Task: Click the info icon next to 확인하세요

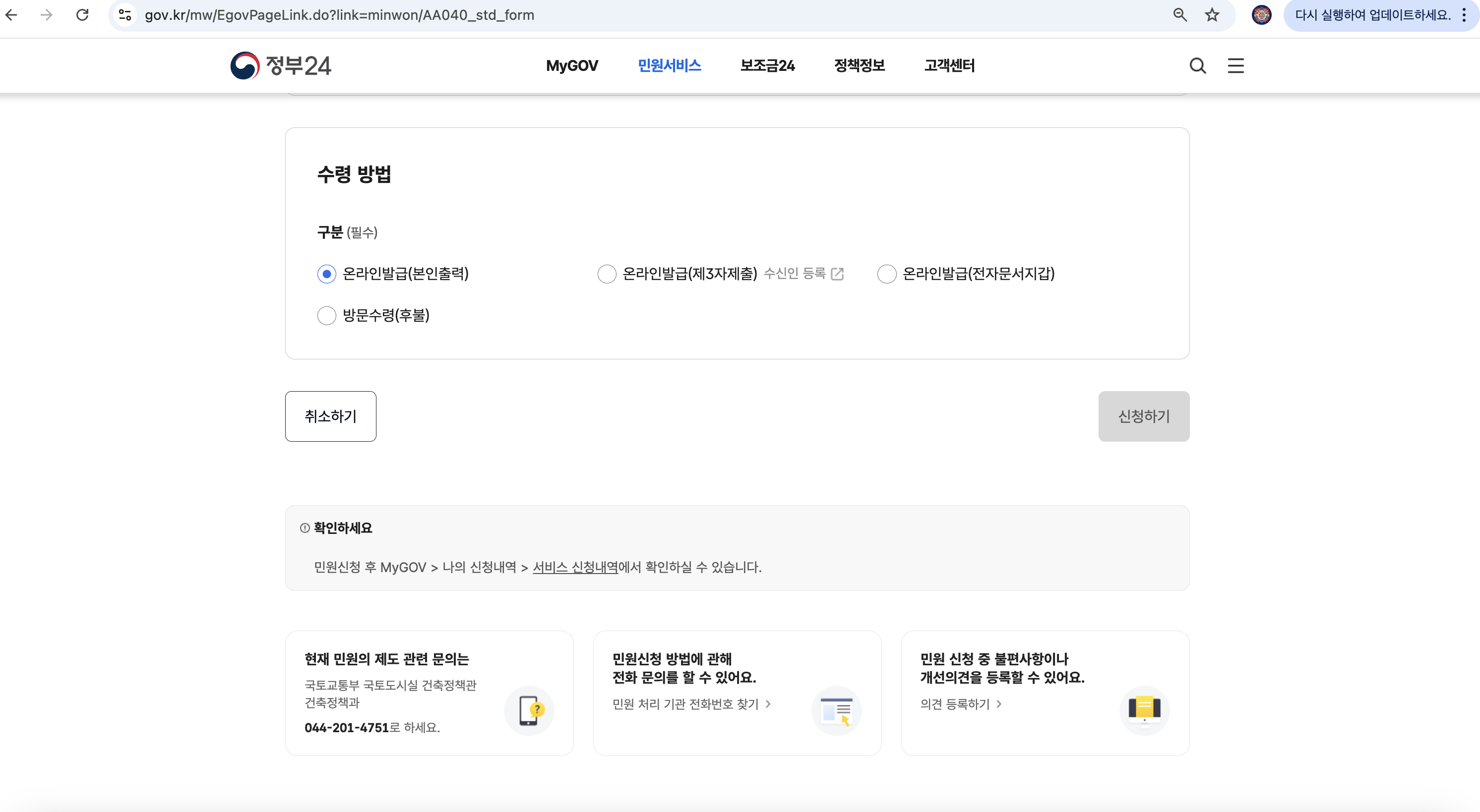Action: tap(305, 528)
